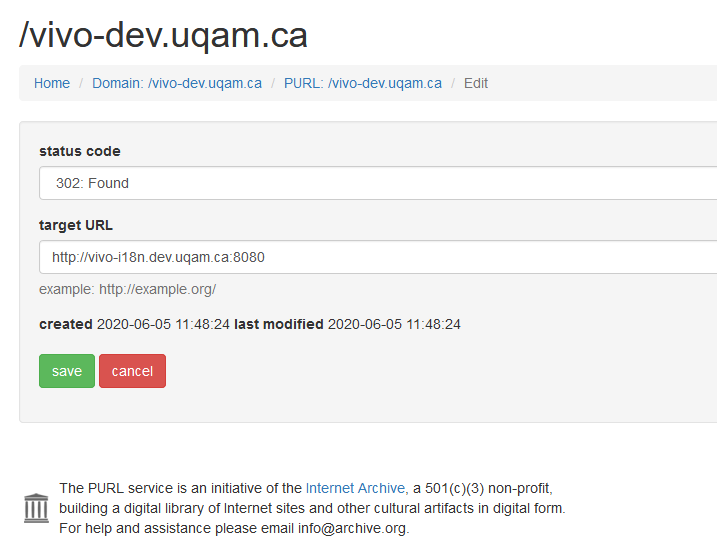
Task: Go to the Home breadcrumb link
Action: coord(52,83)
